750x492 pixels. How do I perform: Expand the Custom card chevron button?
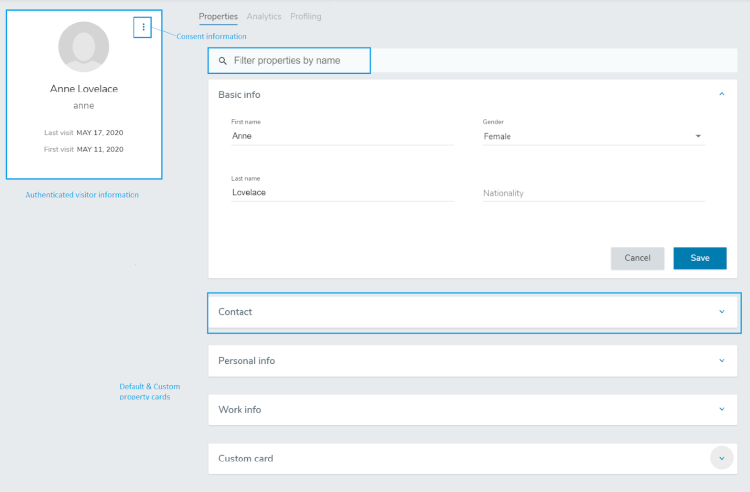[x=721, y=458]
